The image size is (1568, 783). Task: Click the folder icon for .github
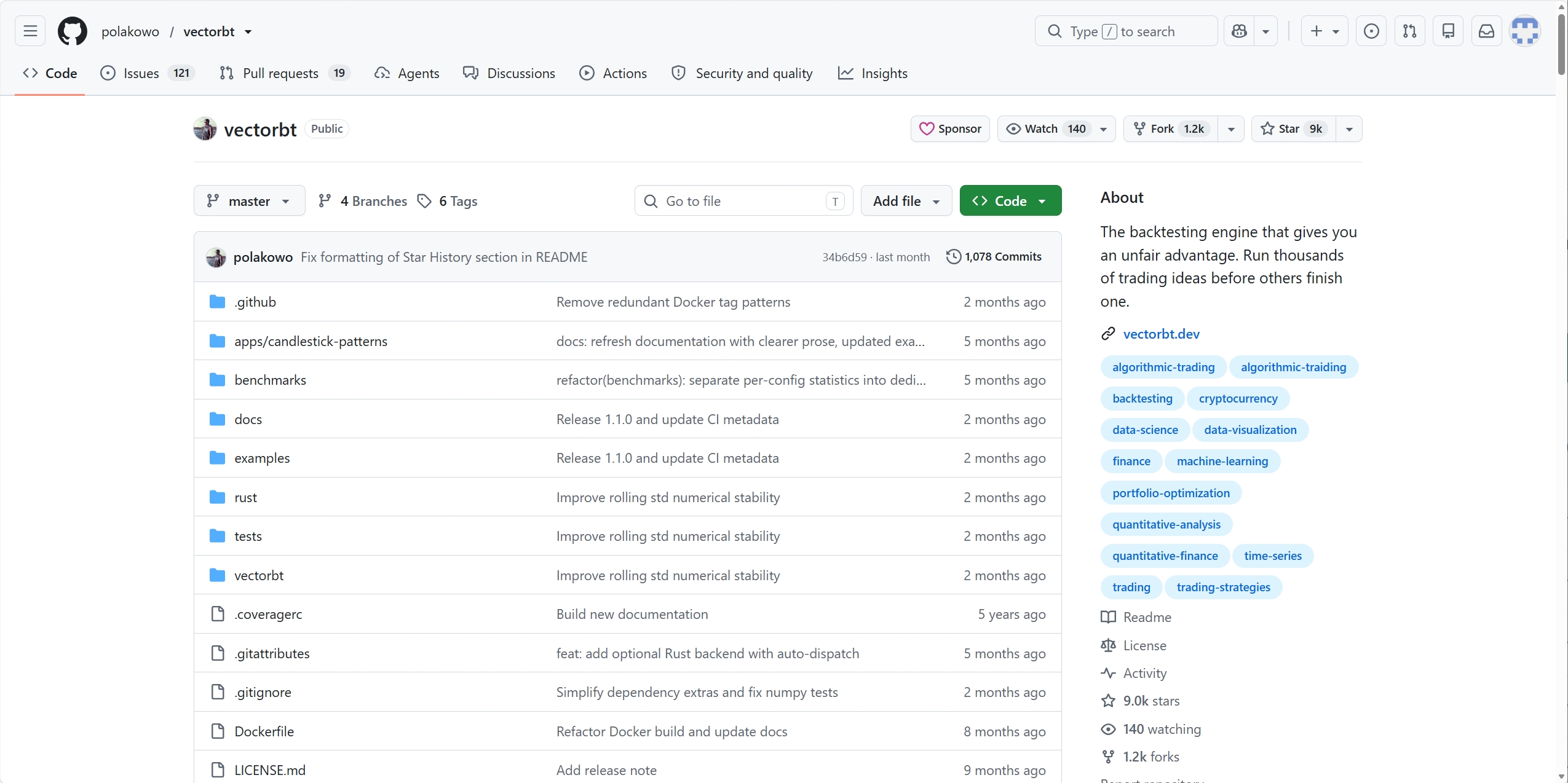point(217,302)
